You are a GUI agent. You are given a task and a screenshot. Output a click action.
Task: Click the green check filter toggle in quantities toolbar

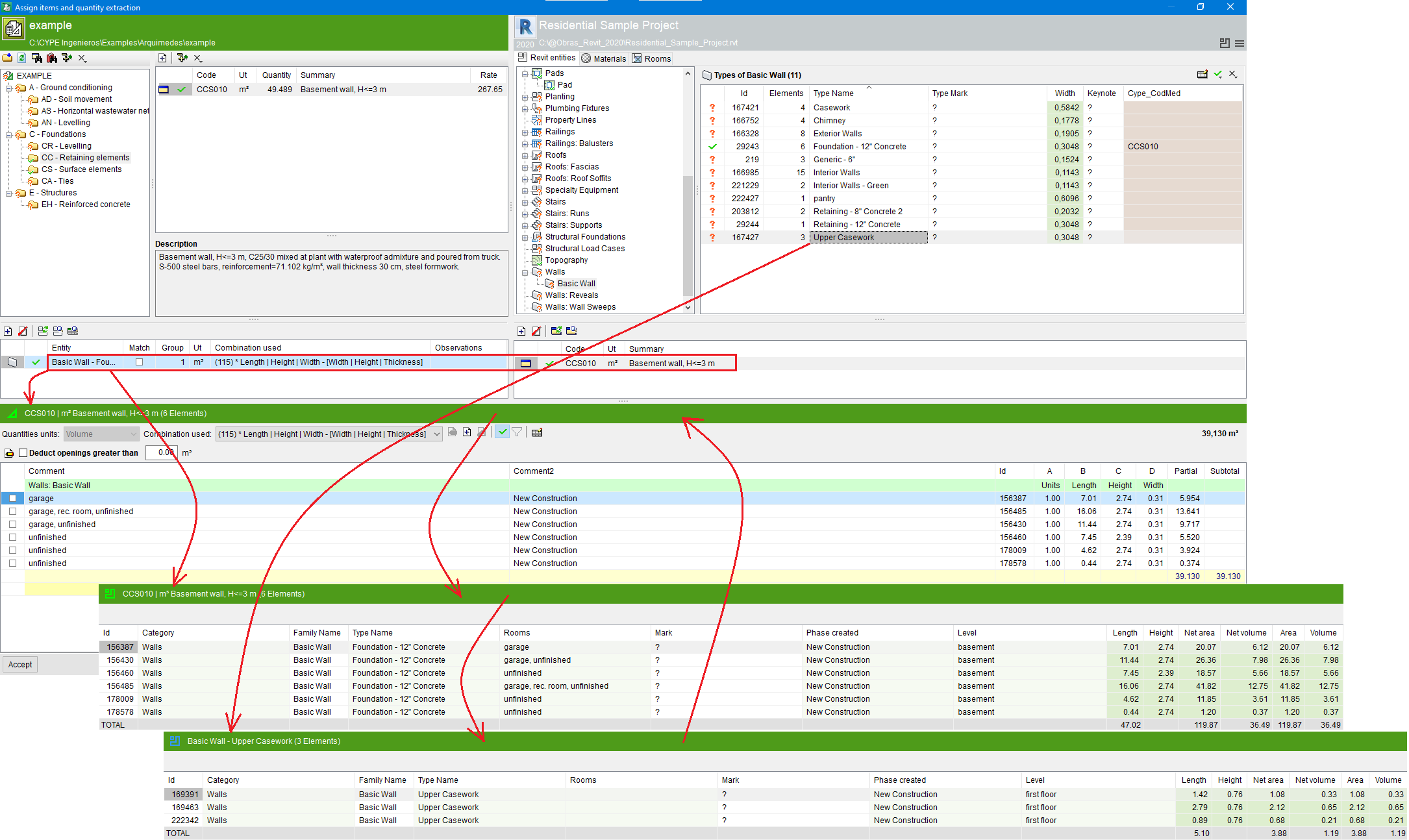point(502,432)
